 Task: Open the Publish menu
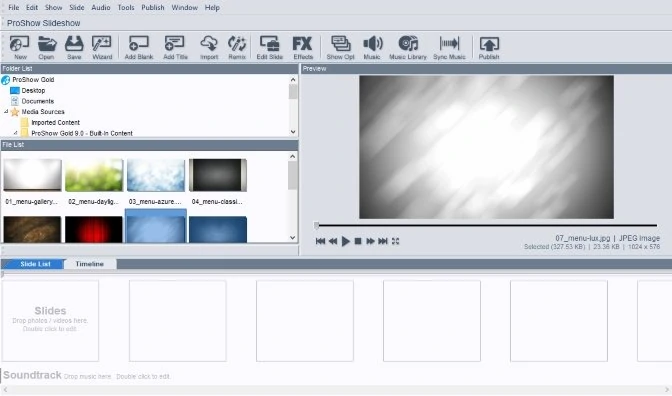coord(153,7)
